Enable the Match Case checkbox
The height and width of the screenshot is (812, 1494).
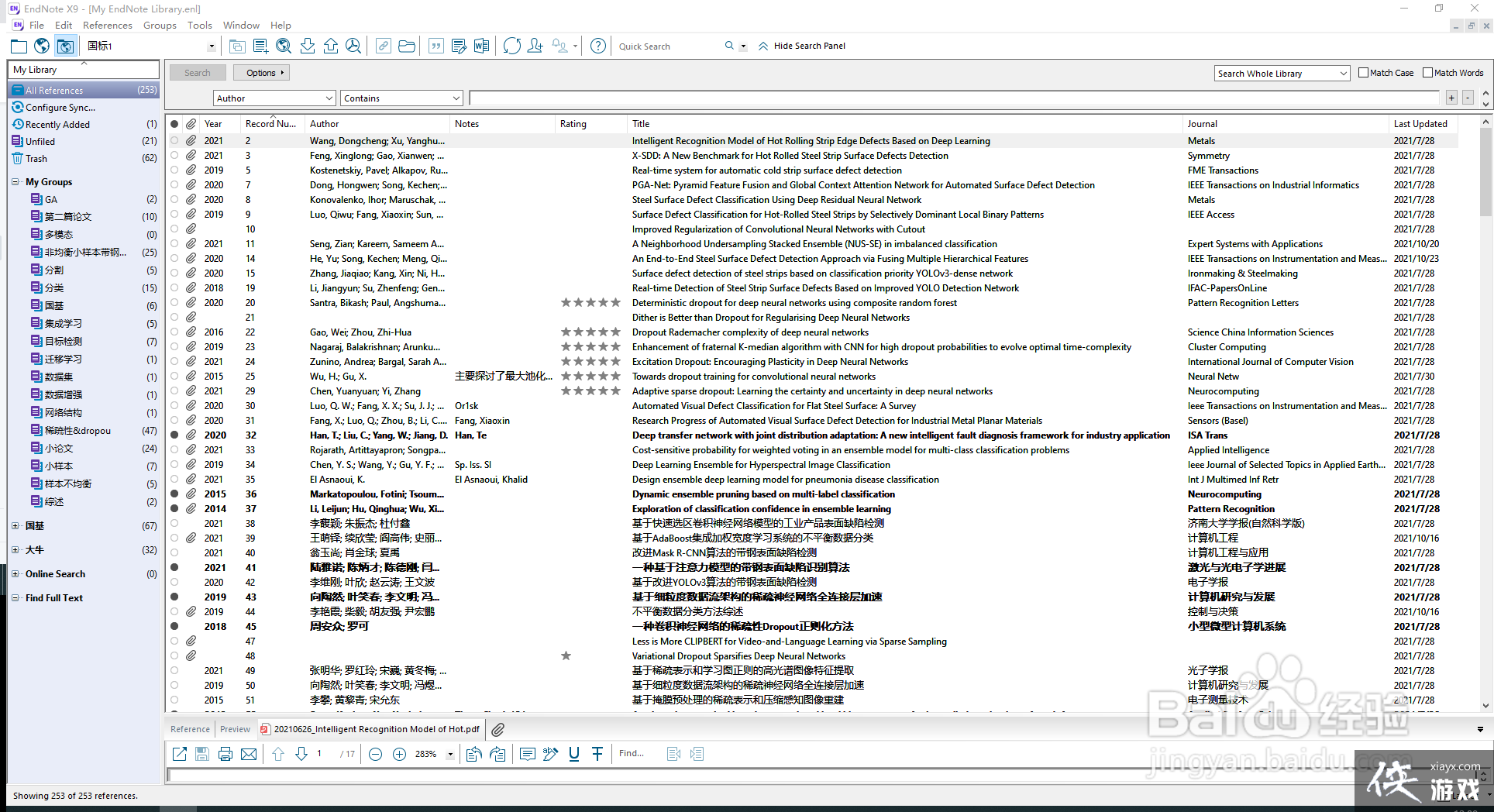(x=1364, y=73)
